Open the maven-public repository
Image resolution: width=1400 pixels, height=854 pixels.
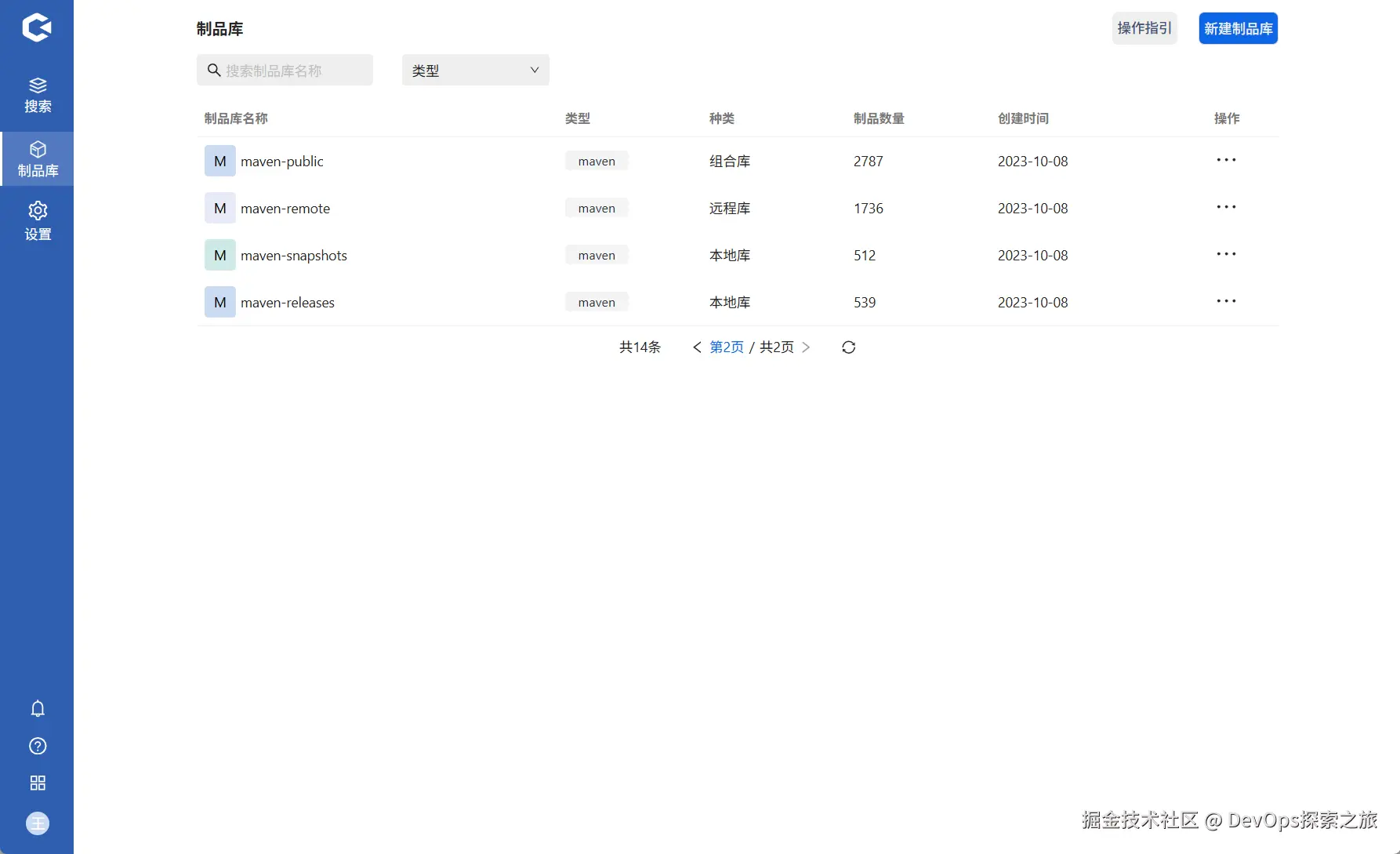[282, 161]
